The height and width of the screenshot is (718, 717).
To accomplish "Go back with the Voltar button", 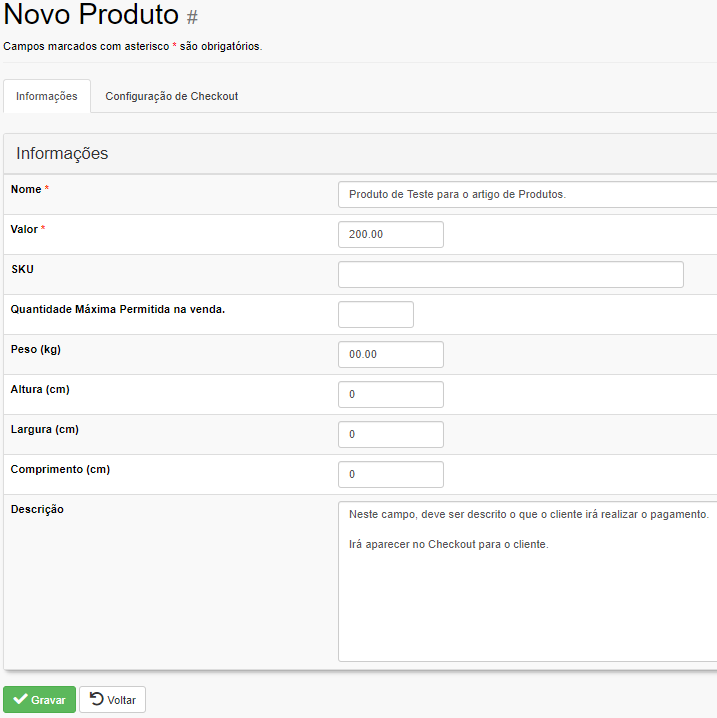I will point(112,699).
